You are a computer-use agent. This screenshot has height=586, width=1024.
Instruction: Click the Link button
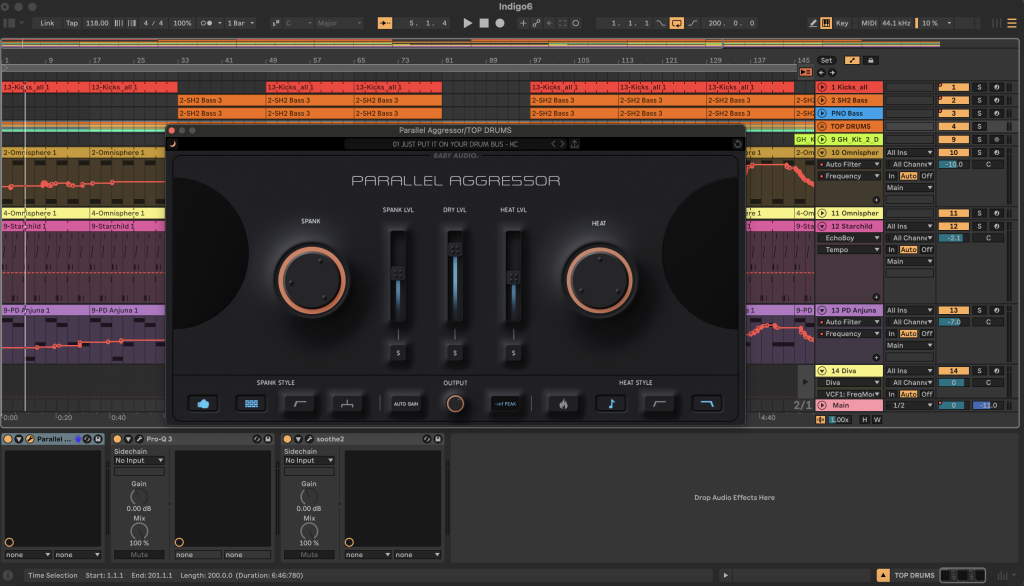(47, 23)
